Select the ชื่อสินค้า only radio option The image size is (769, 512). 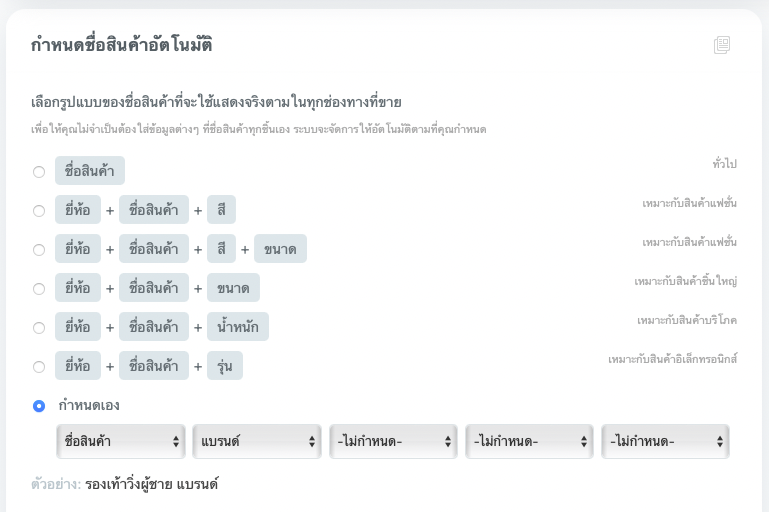(39, 171)
